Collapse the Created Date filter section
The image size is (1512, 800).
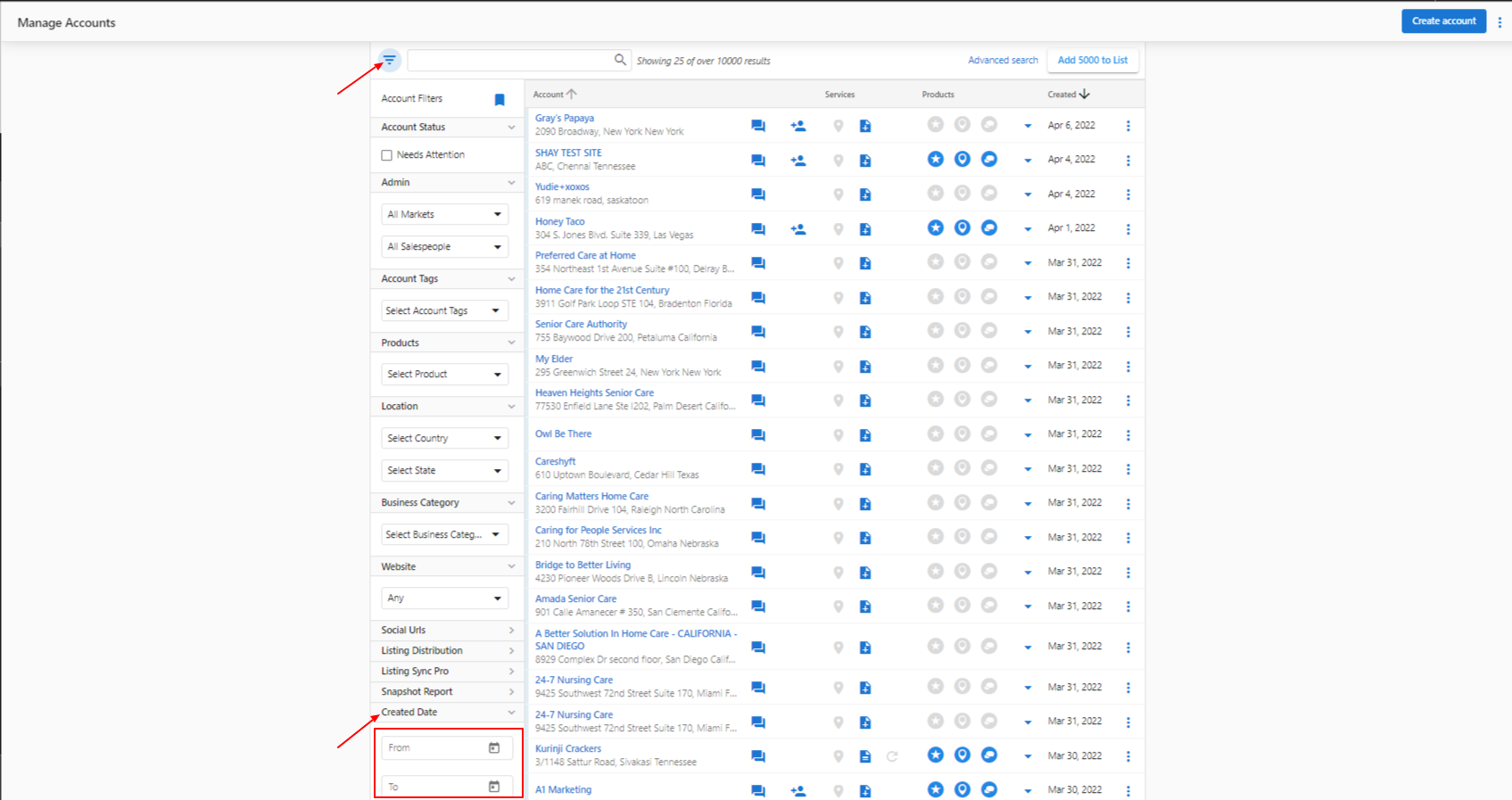coord(448,712)
